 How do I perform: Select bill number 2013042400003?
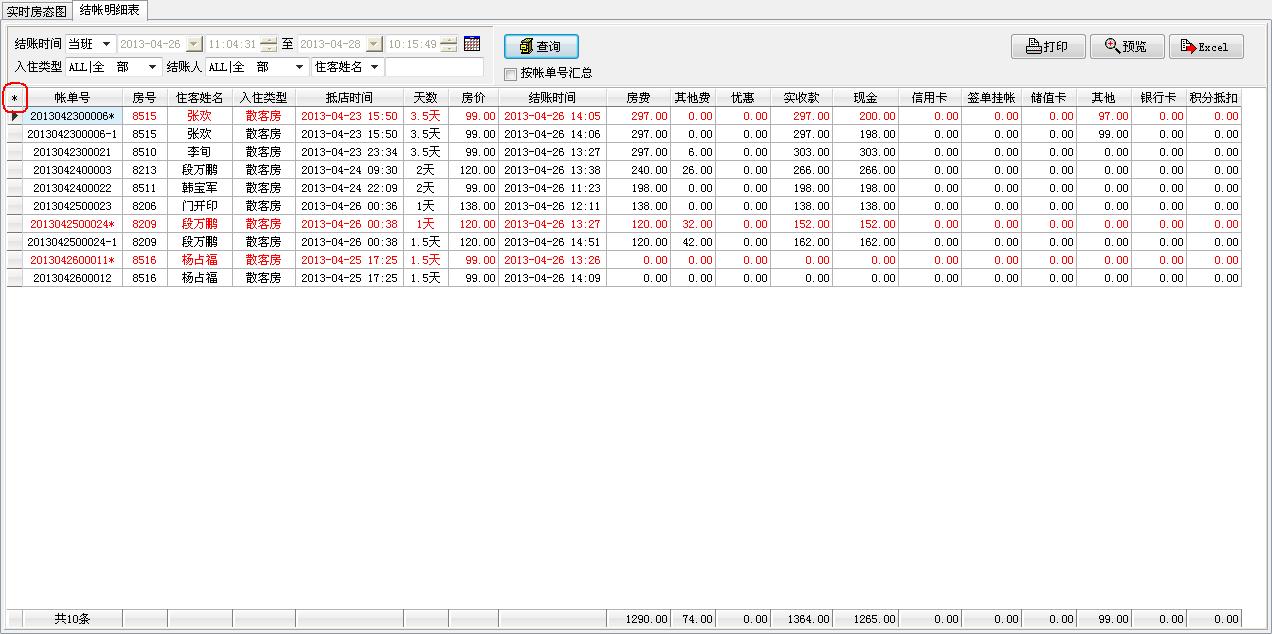click(72, 170)
